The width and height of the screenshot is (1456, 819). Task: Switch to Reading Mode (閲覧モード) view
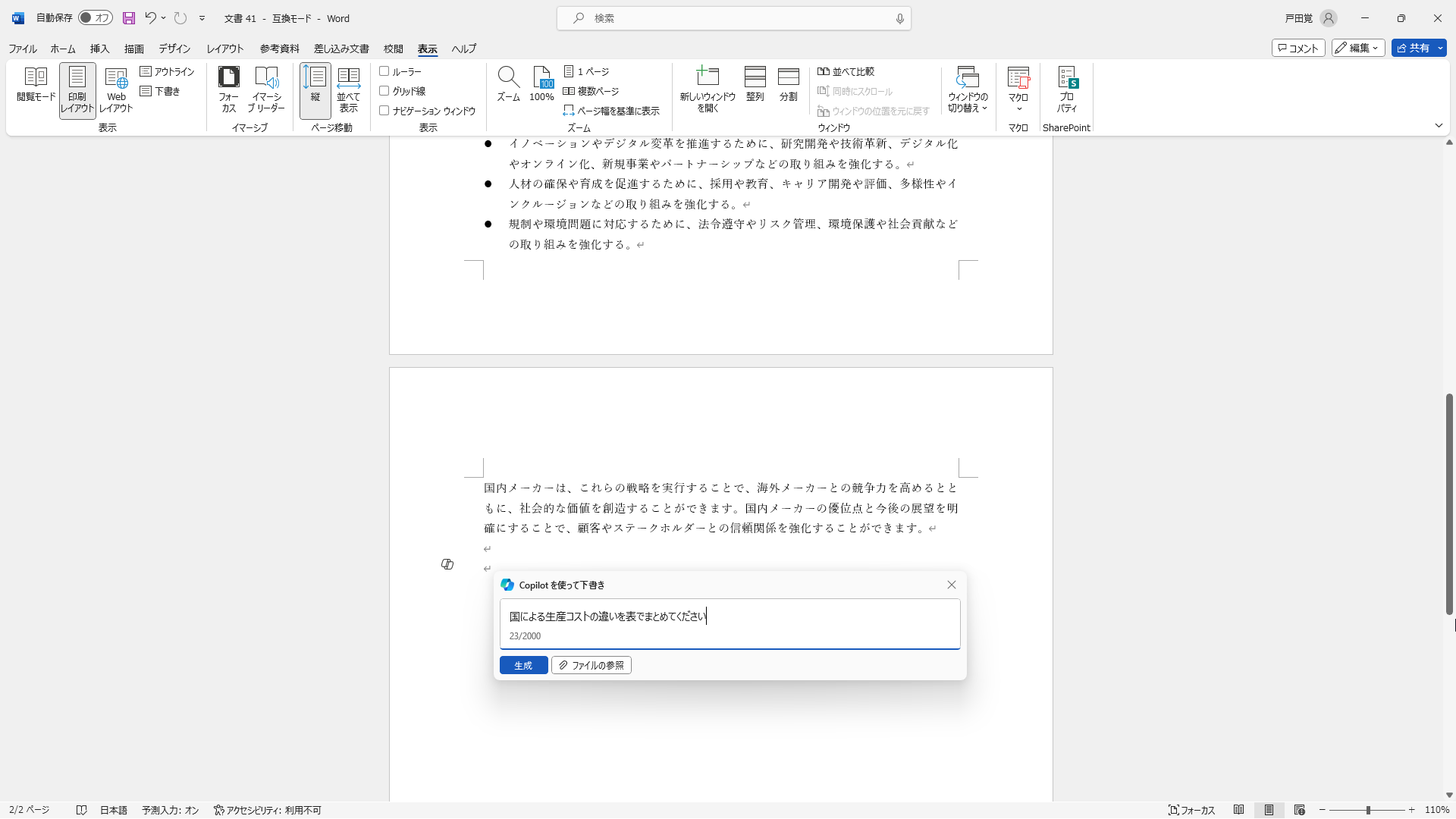(36, 85)
